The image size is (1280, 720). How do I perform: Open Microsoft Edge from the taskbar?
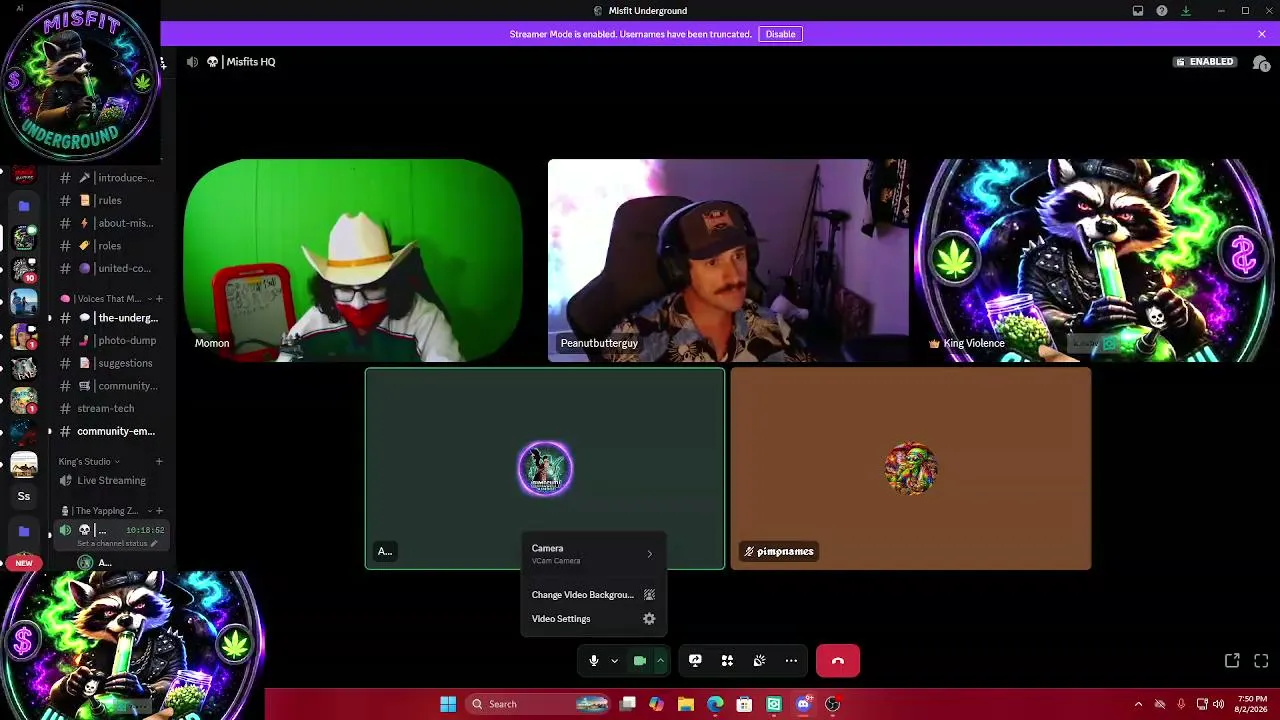point(715,704)
